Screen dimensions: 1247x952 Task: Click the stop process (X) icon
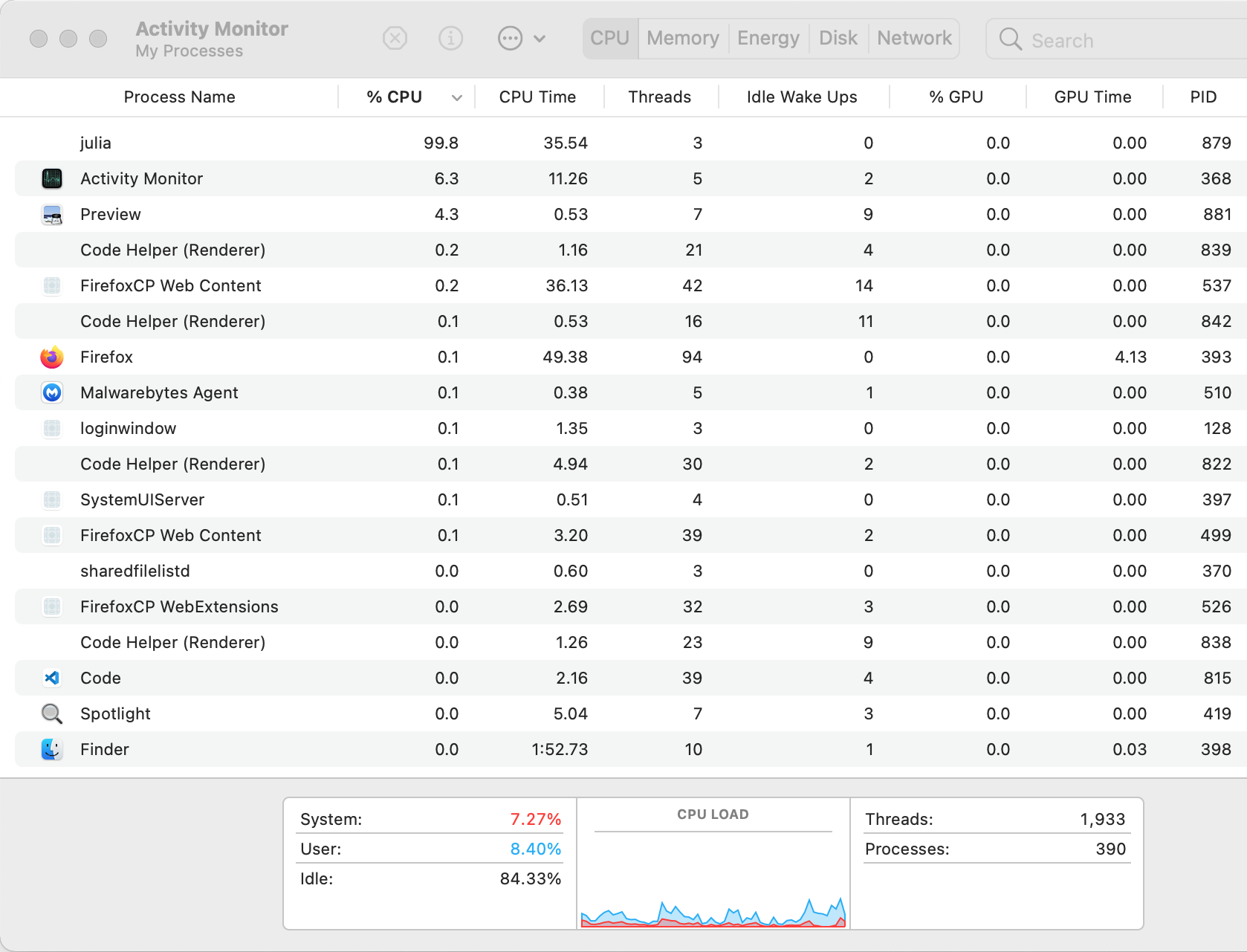395,38
